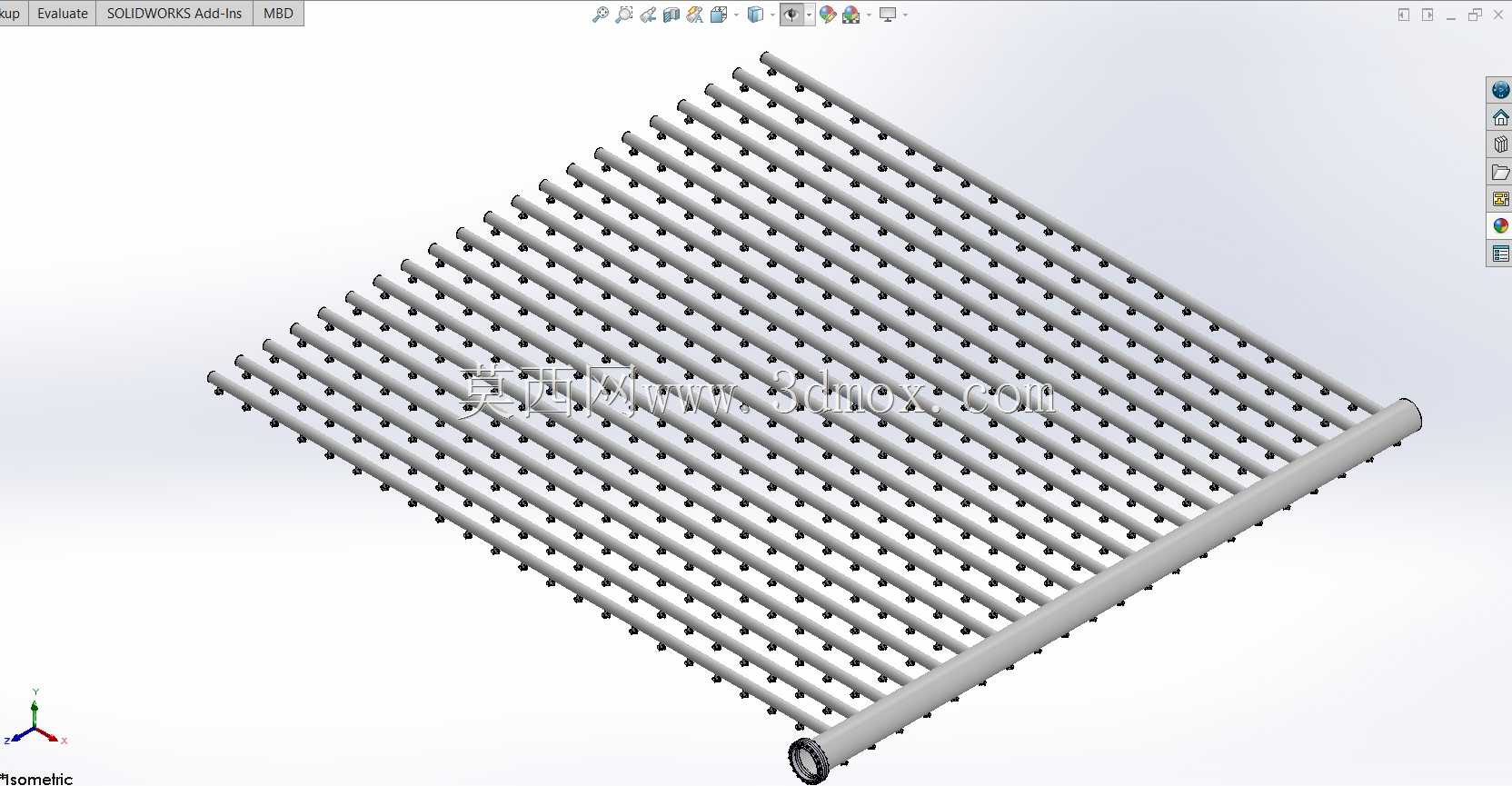Open the Apply Scene dropdown arrow
The width and height of the screenshot is (1512, 786).
click(869, 15)
